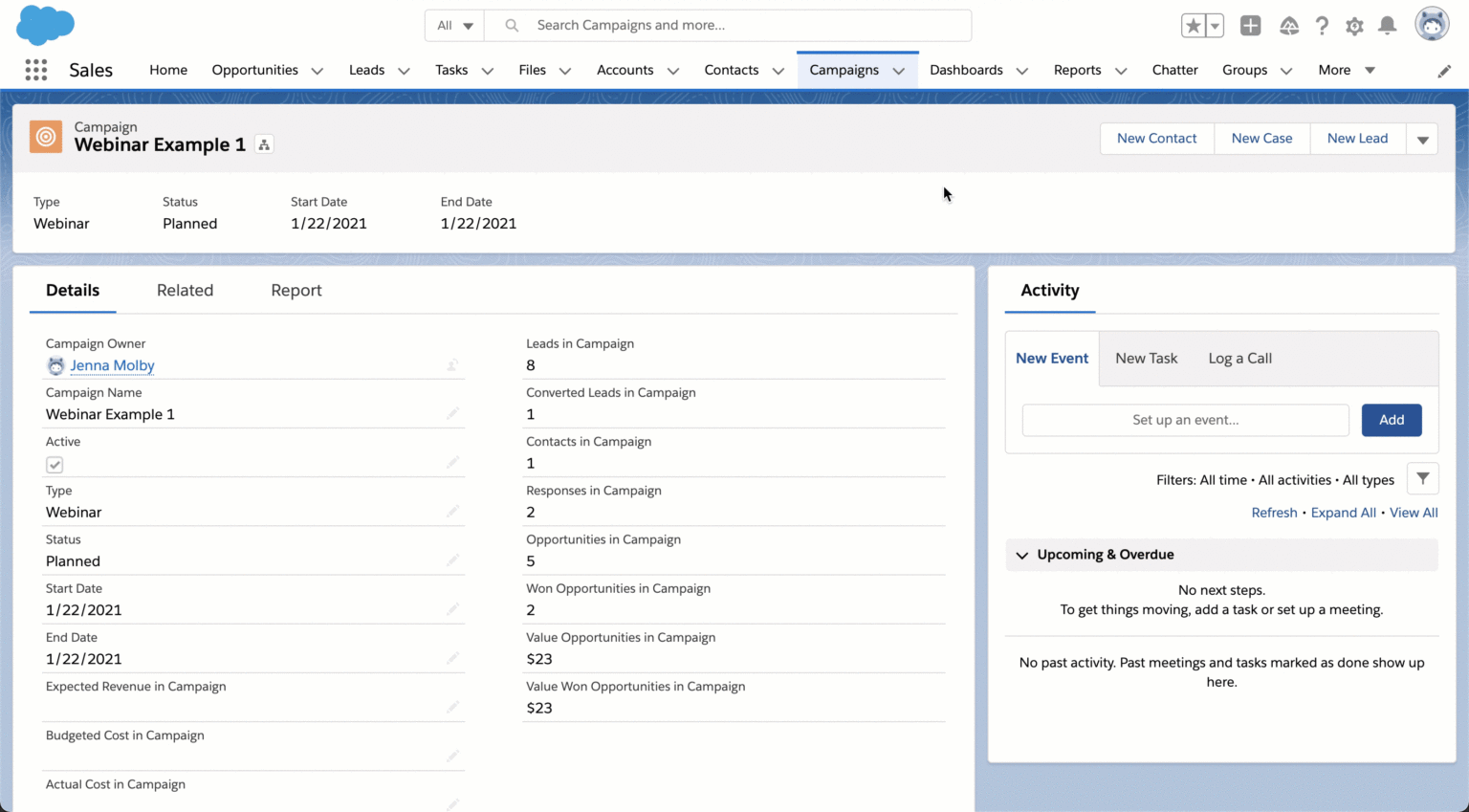Open the activity timeline filter icon

[x=1422, y=478]
